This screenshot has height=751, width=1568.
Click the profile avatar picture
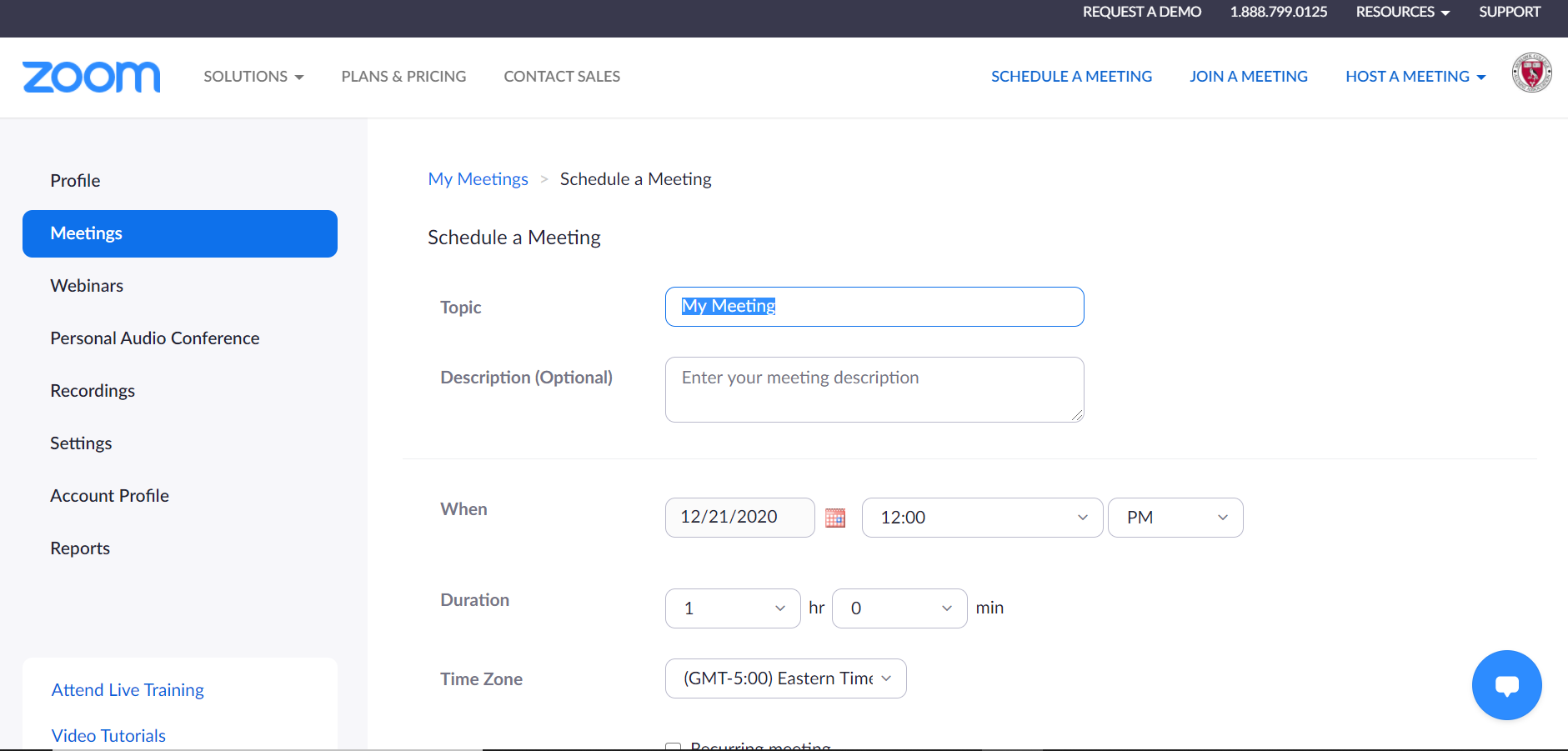[x=1531, y=73]
